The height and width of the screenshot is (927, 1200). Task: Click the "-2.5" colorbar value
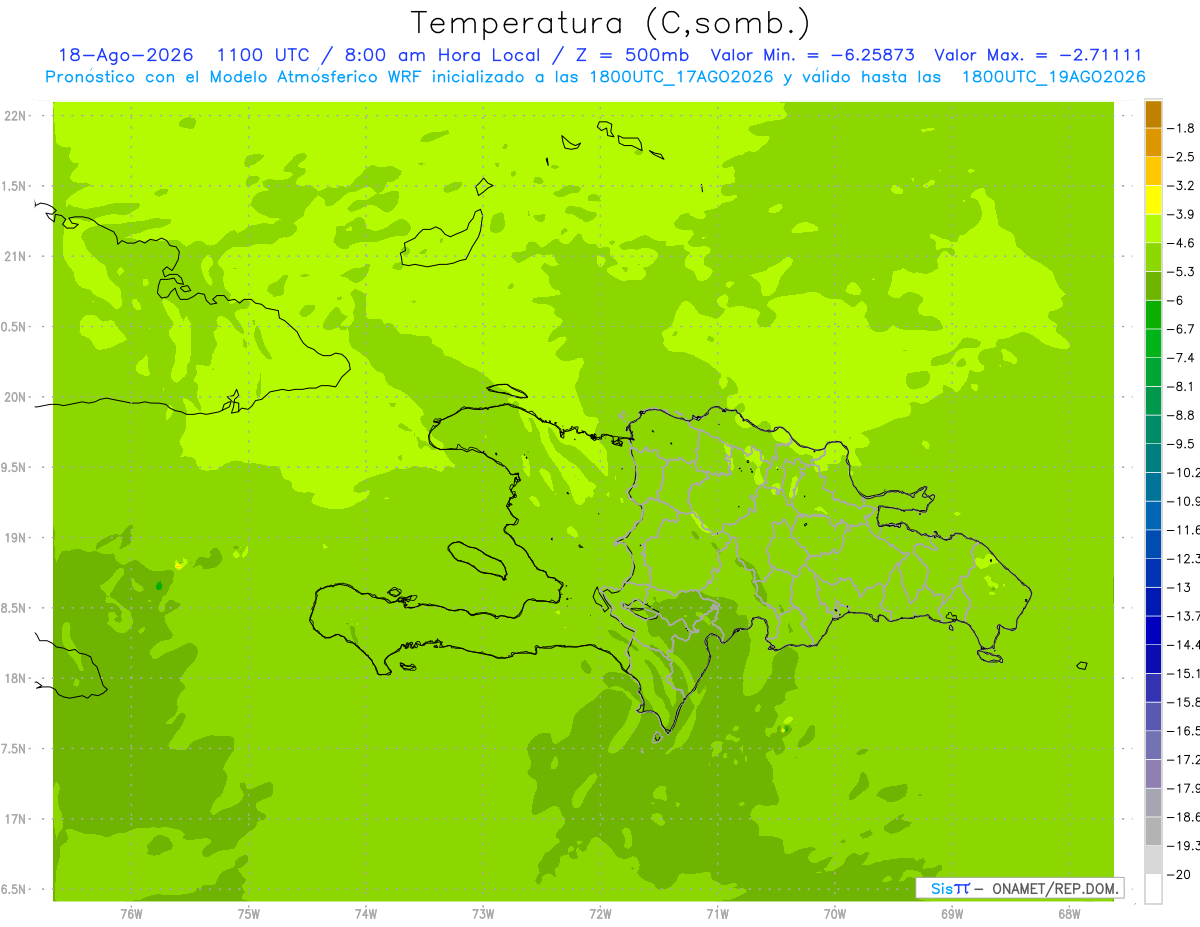[x=1181, y=157]
